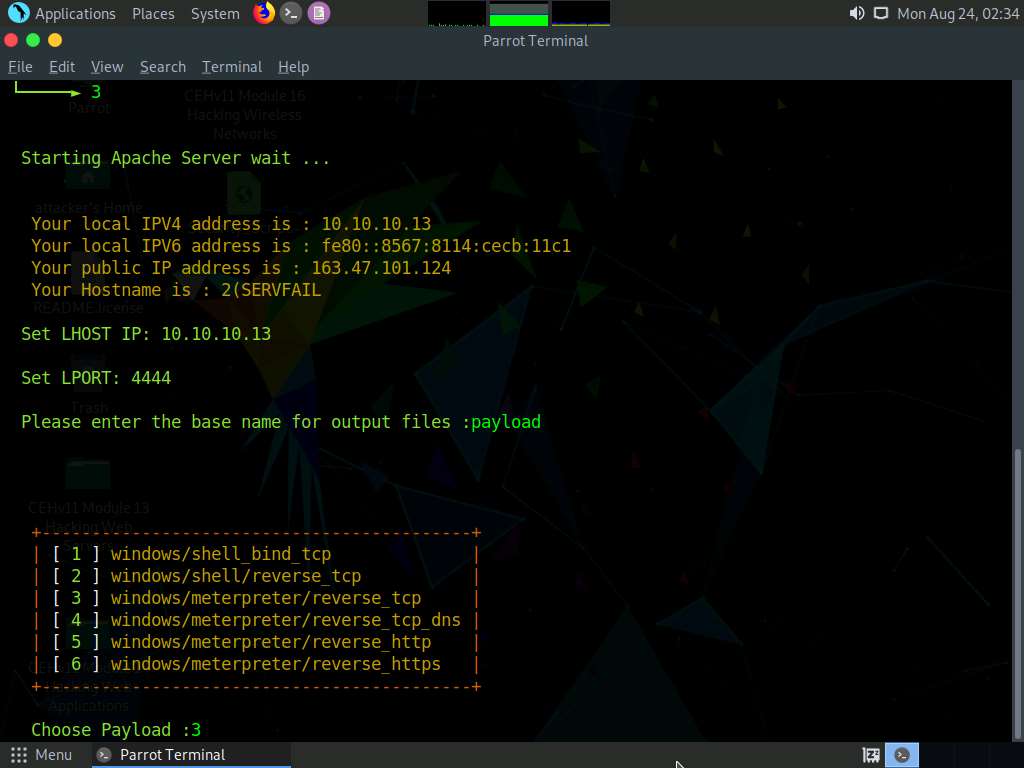1024x768 pixels.
Task: Launch terminal from top panel launcher
Action: [291, 13]
